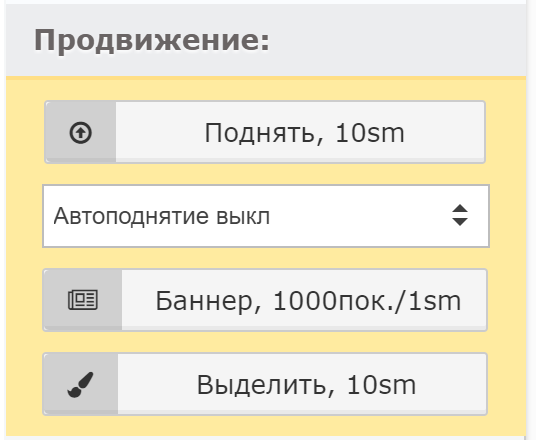Click the grey icon area of the Поднять button
The image size is (536, 440).
click(81, 132)
